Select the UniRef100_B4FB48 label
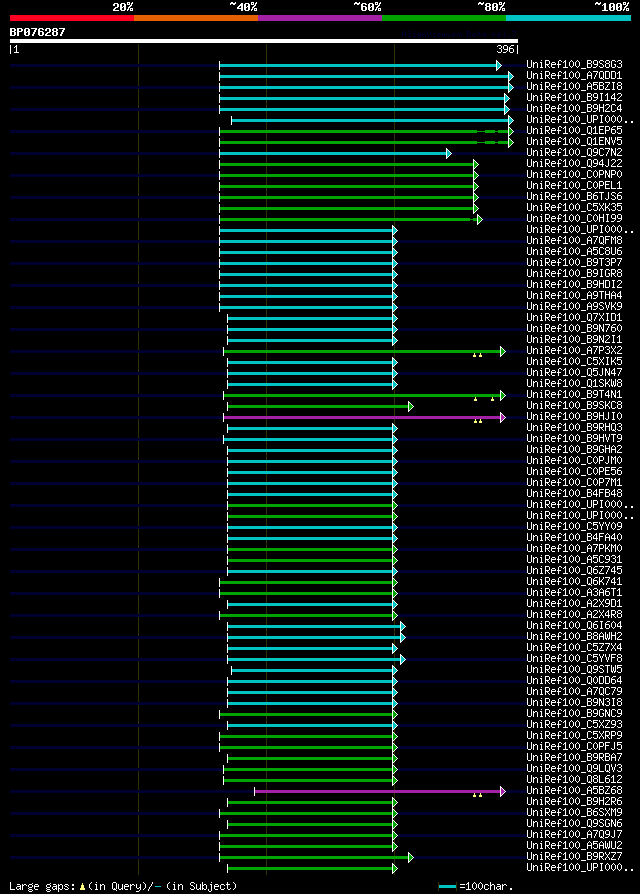Image resolution: width=640 pixels, height=894 pixels. 574,493
